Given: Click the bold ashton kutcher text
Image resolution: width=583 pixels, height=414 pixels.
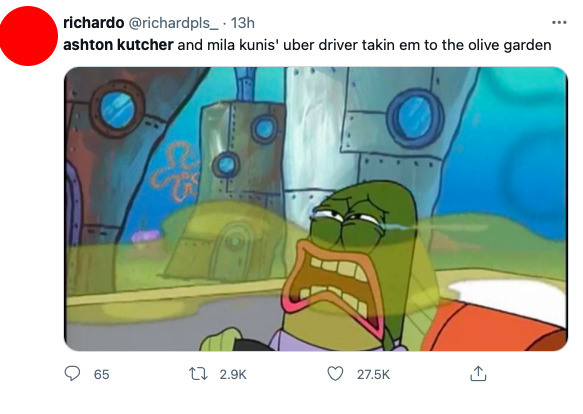Looking at the screenshot, I should 118,45.
